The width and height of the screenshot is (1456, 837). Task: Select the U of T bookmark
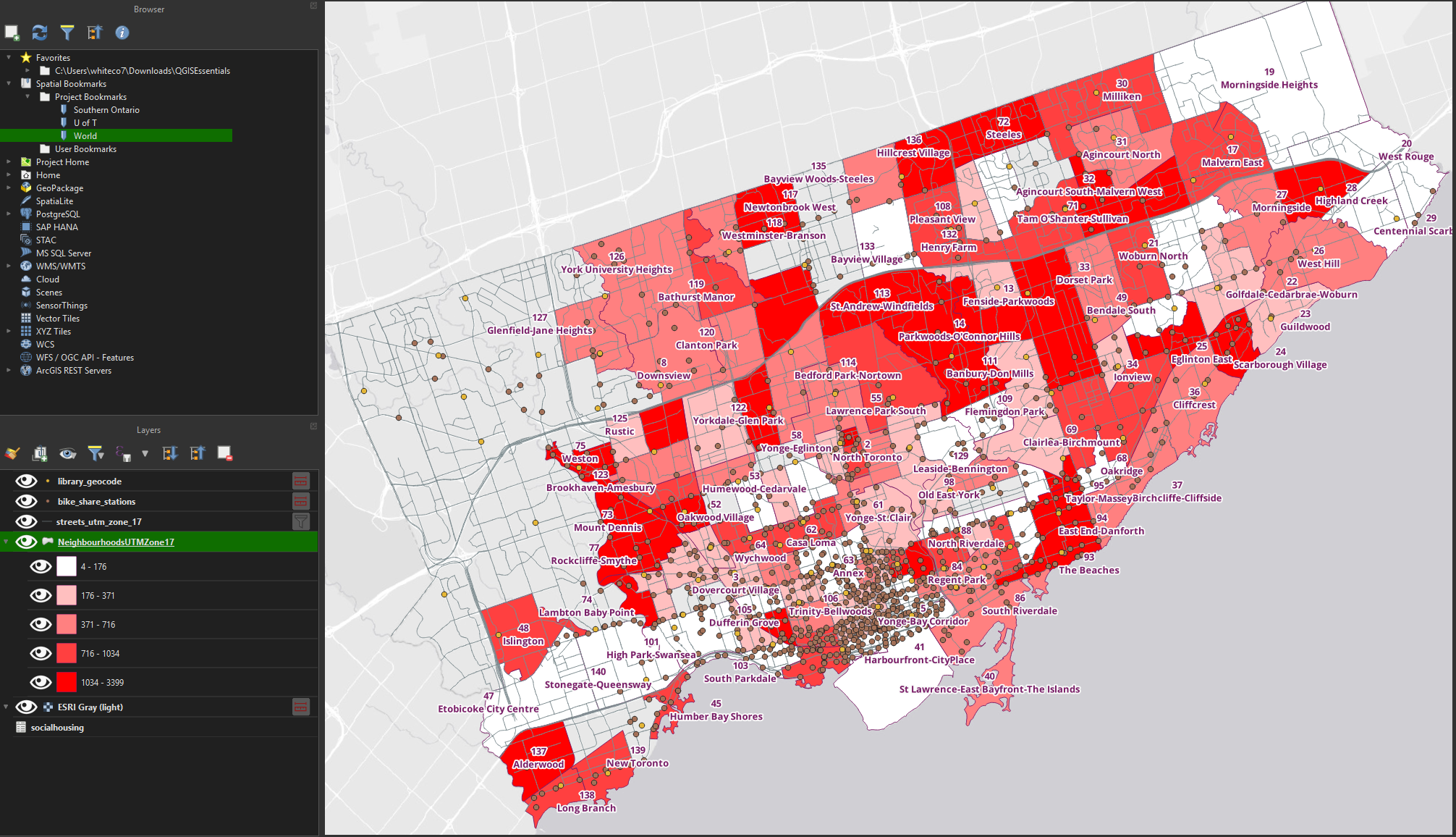tap(85, 122)
